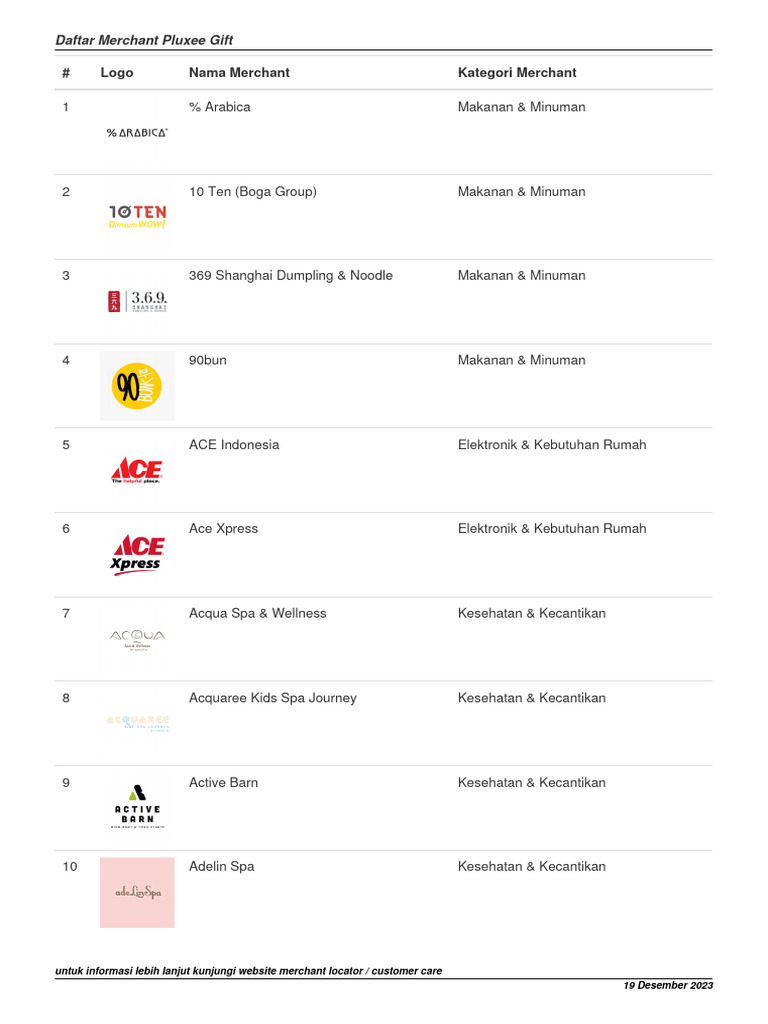
Task: Click the % Arabica logo
Action: (x=137, y=132)
